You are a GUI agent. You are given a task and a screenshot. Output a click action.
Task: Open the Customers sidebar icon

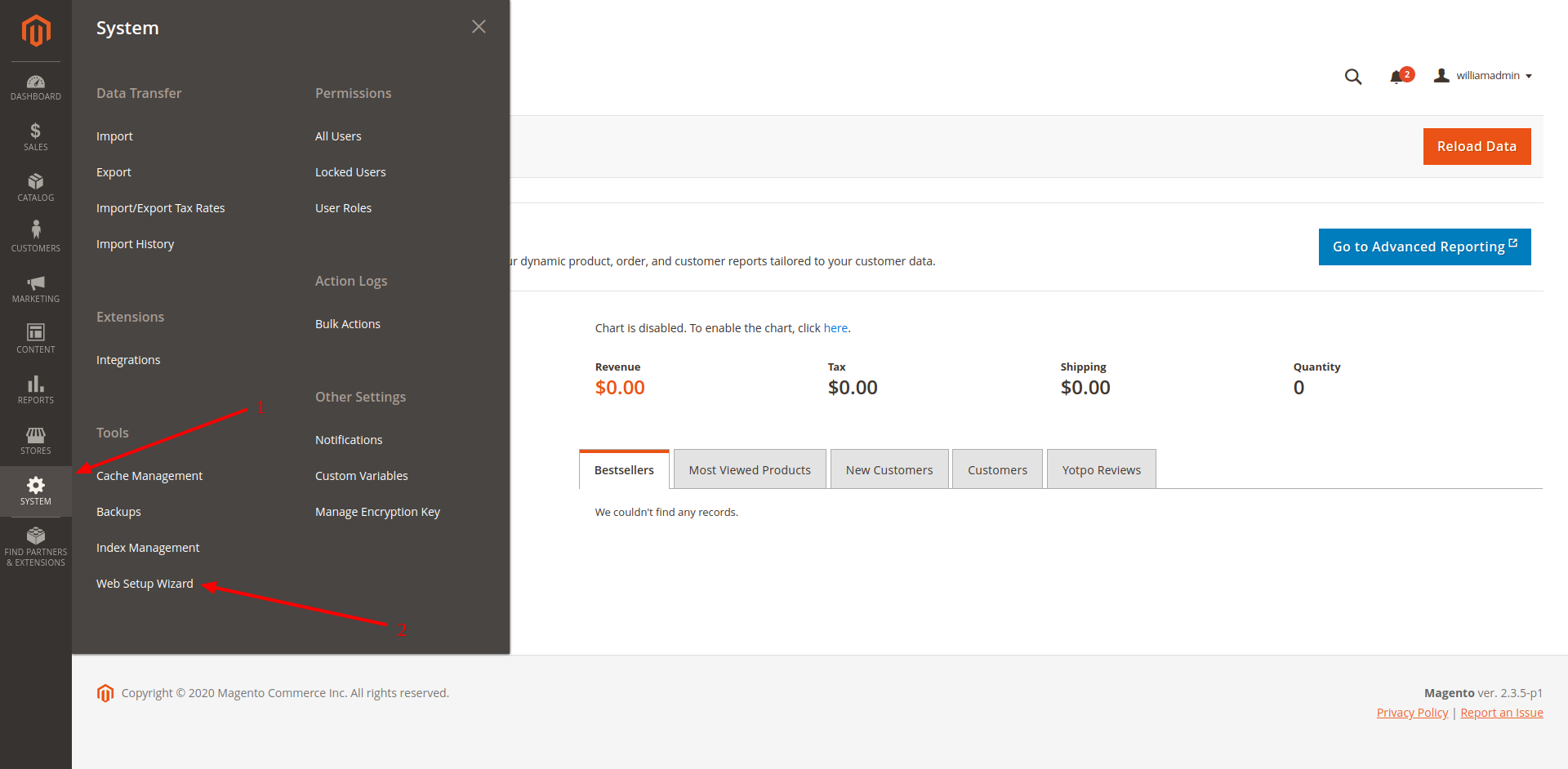coord(35,237)
